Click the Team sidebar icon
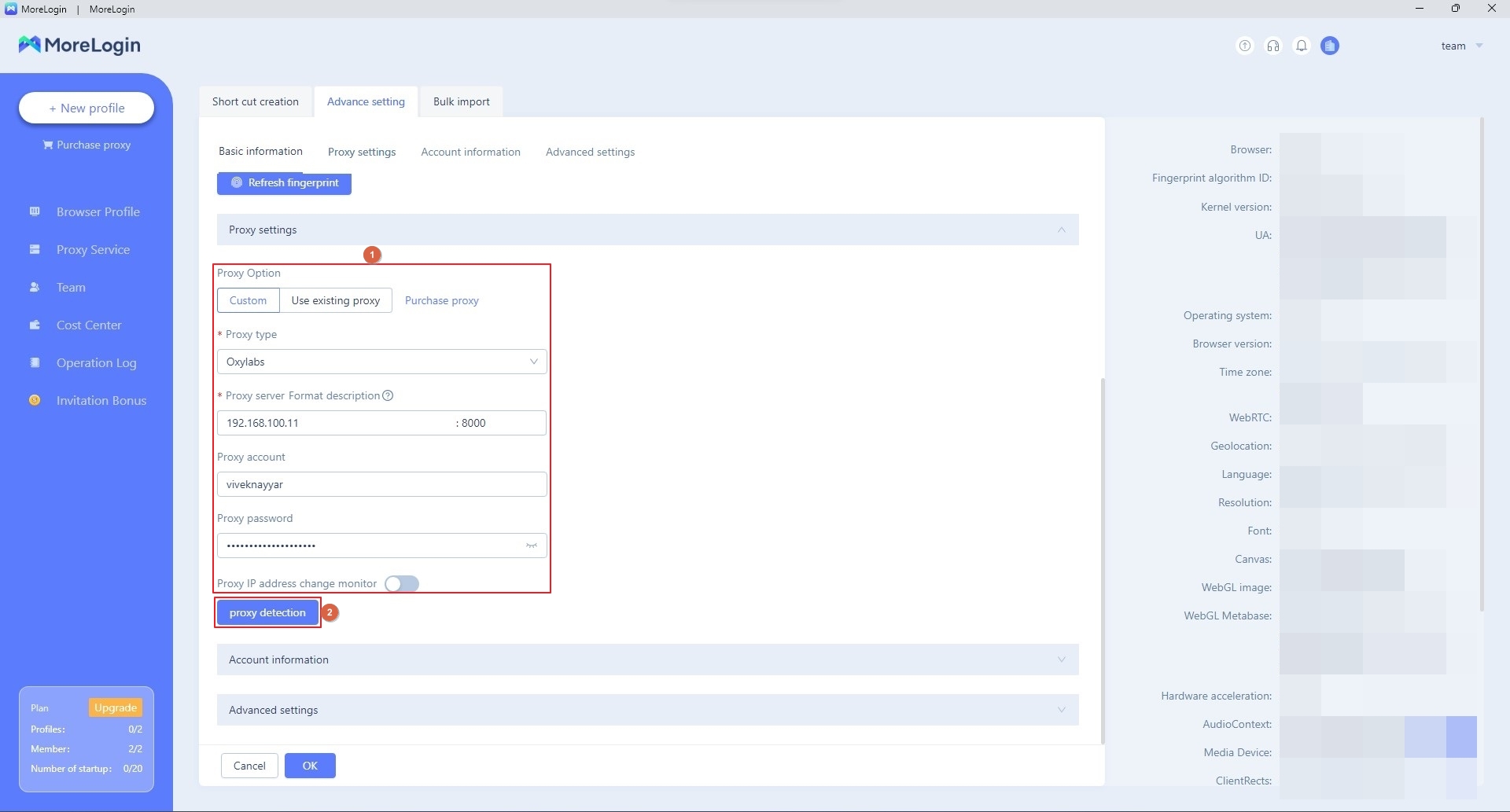The width and height of the screenshot is (1510, 812). point(35,287)
